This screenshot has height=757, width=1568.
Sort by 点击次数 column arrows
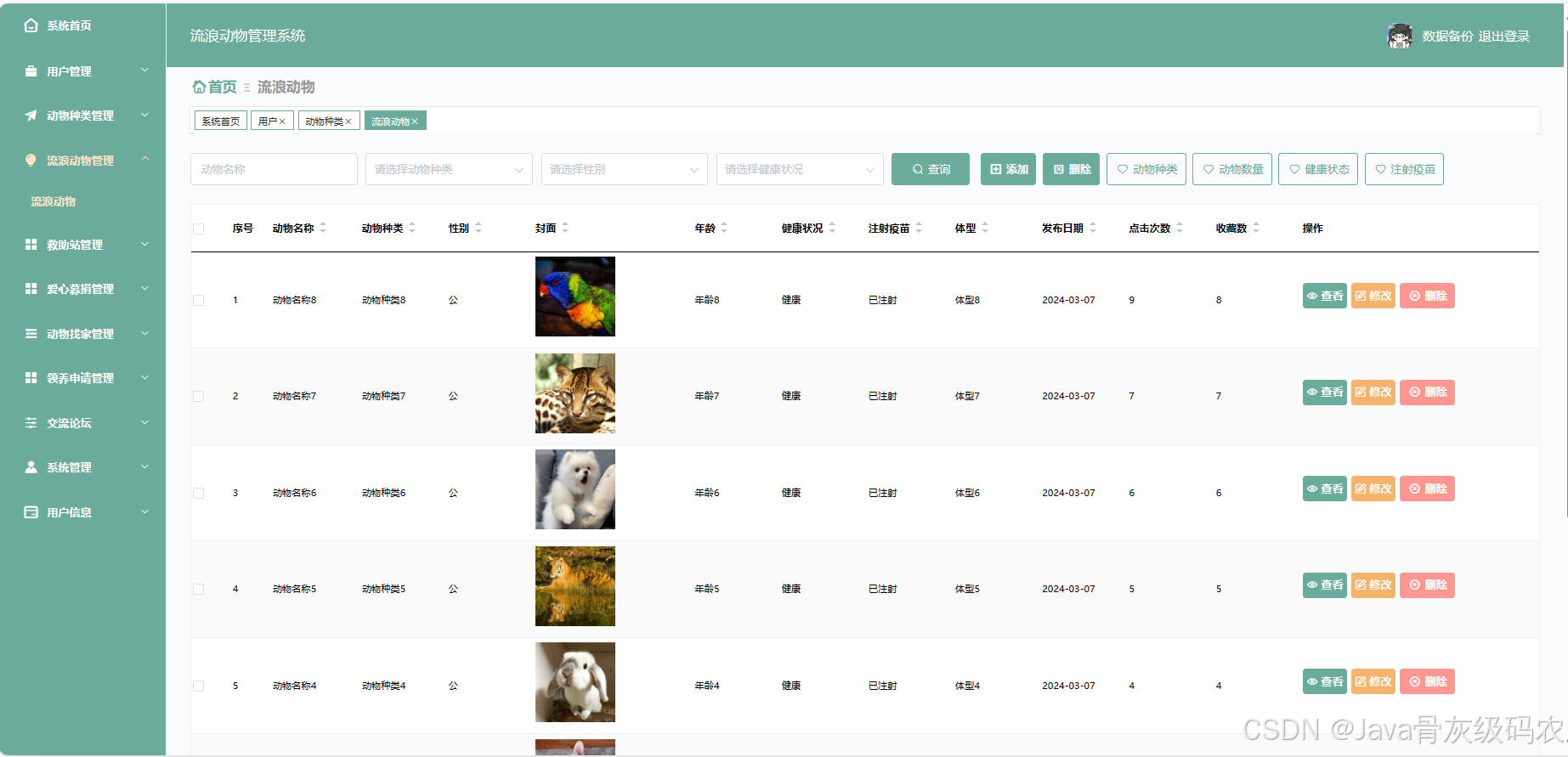point(1180,228)
